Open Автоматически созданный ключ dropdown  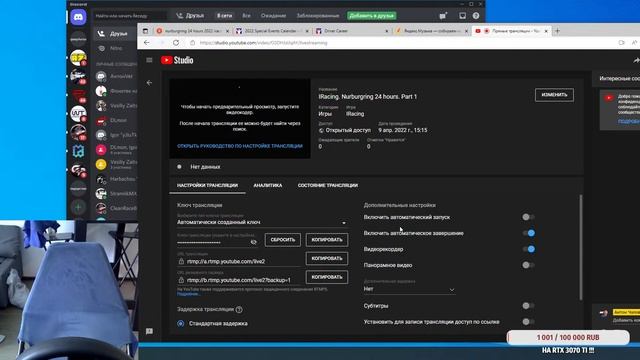(262, 222)
